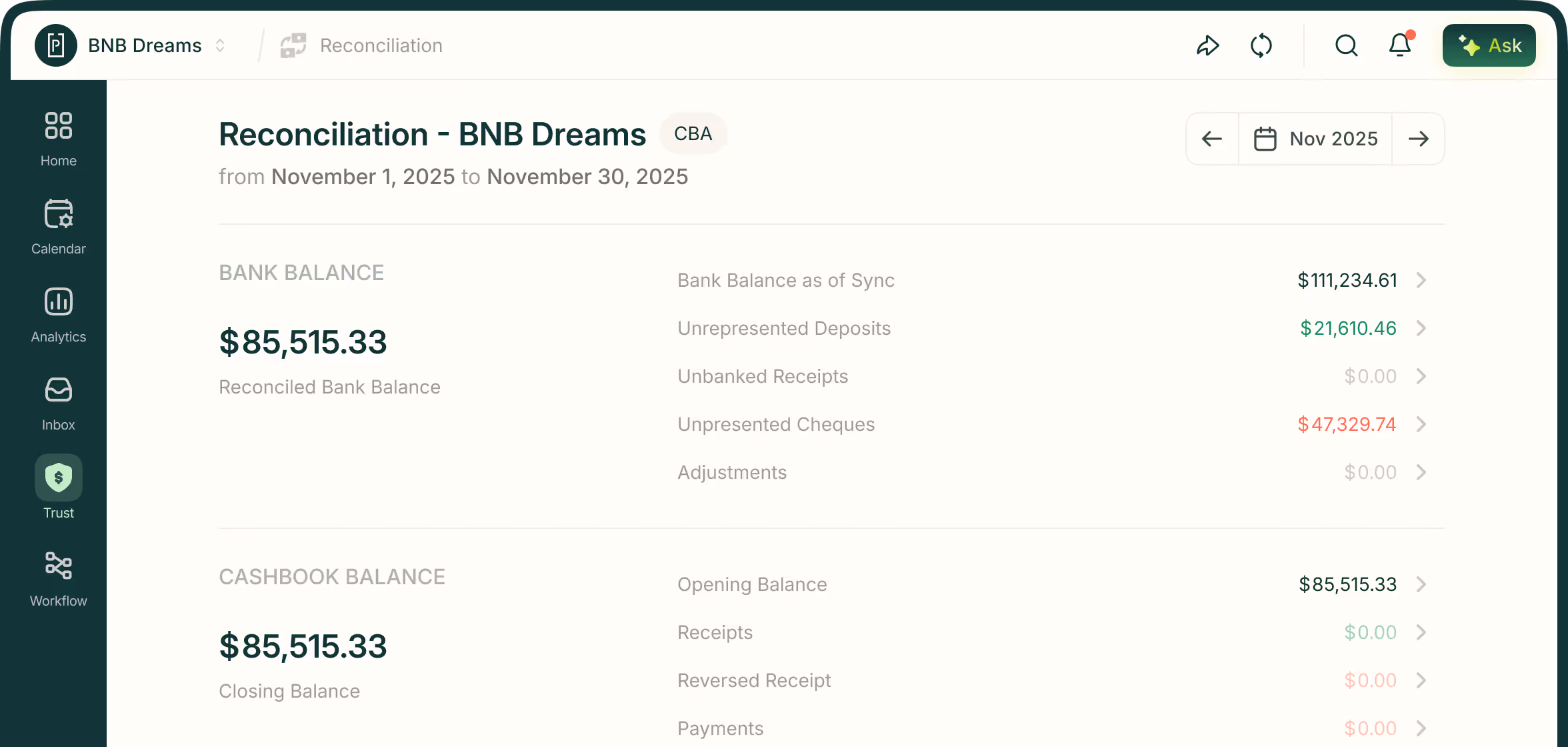Select the Trust shield icon
Image resolution: width=1568 pixels, height=747 pixels.
59,478
